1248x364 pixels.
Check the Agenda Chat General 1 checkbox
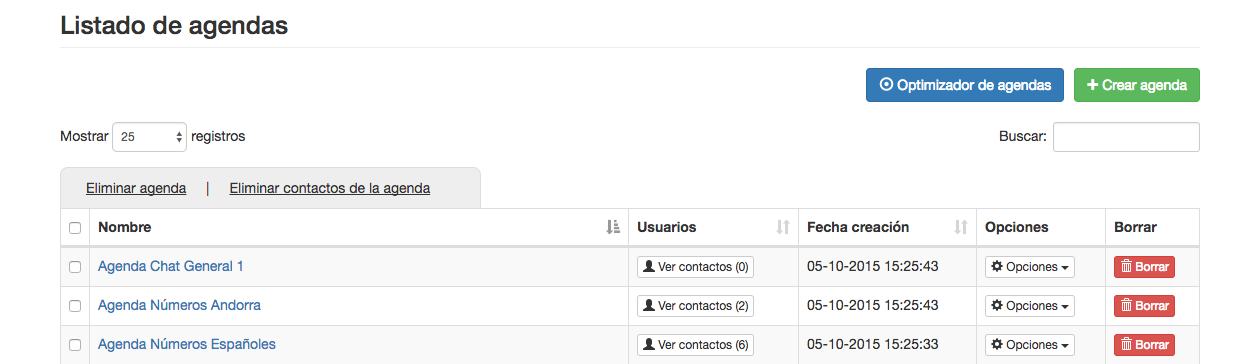75,267
